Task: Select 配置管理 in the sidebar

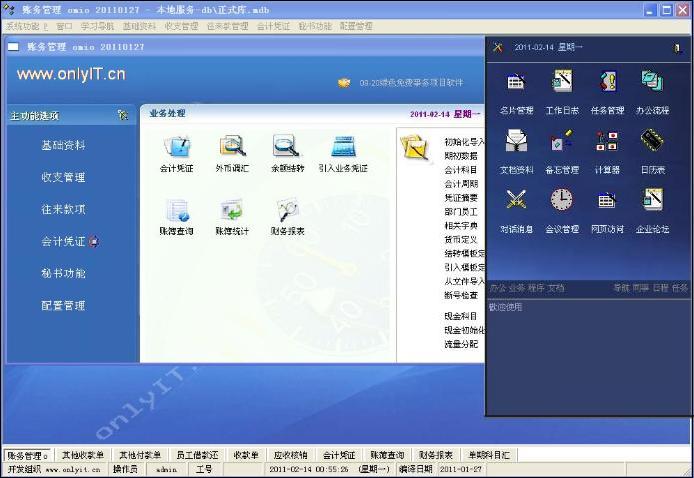Action: coord(63,305)
